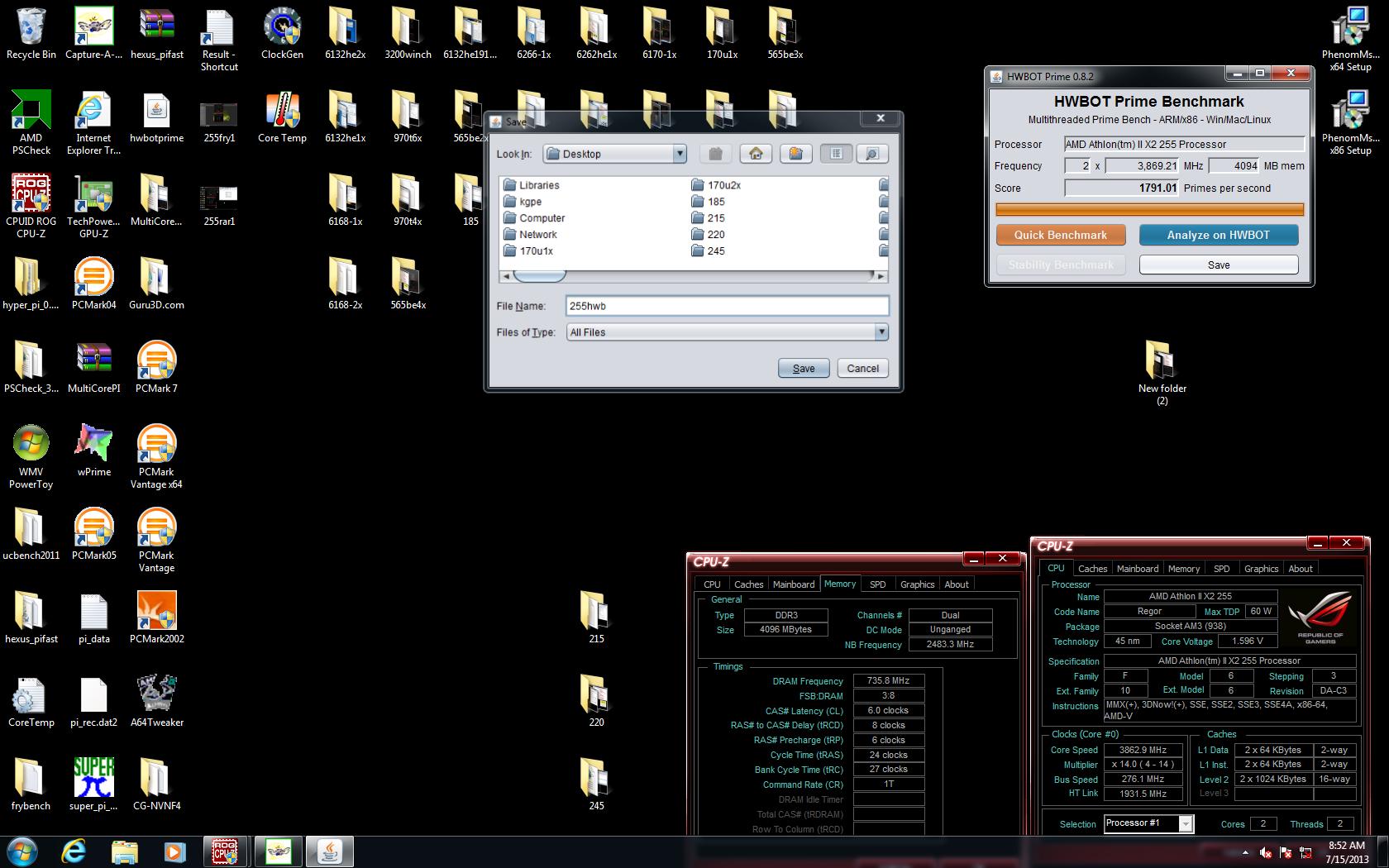Select the ClockGen desktop icon
This screenshot has width=1389, height=868.
click(x=282, y=34)
